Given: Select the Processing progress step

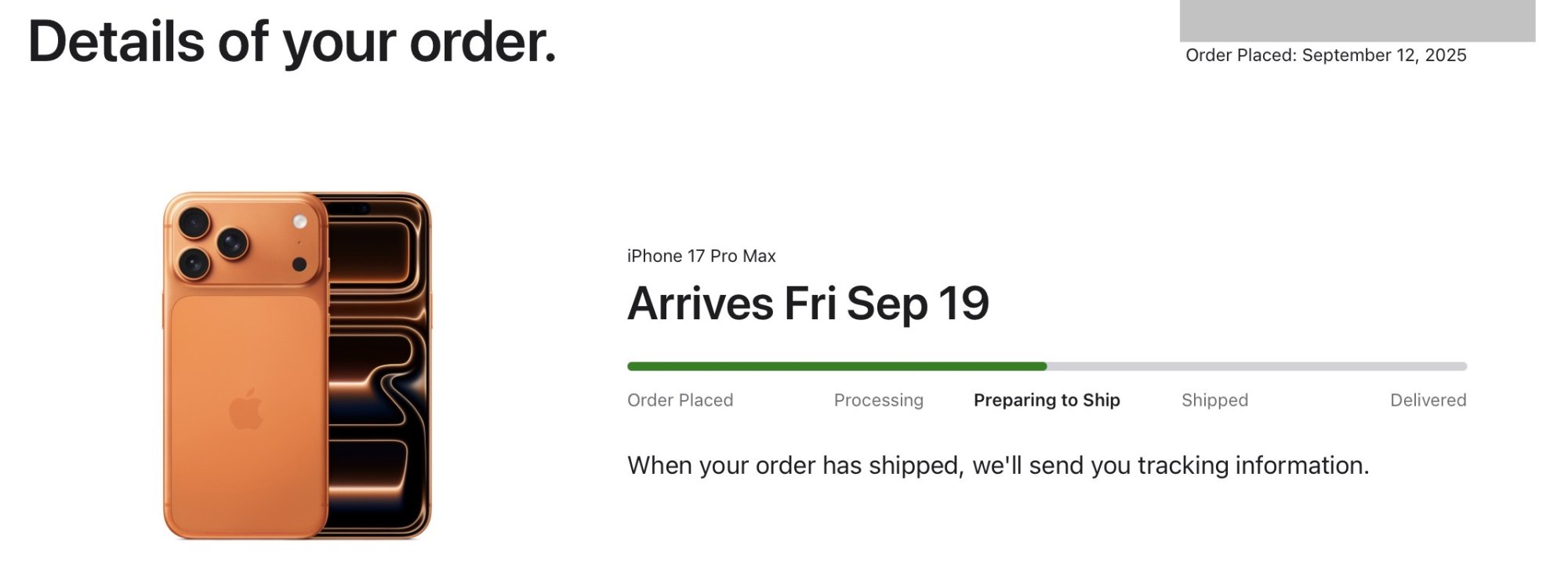Looking at the screenshot, I should pyautogui.click(x=878, y=400).
